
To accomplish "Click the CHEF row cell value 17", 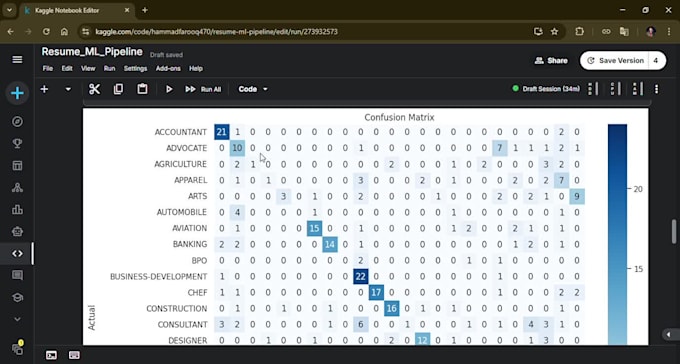I will 376,292.
